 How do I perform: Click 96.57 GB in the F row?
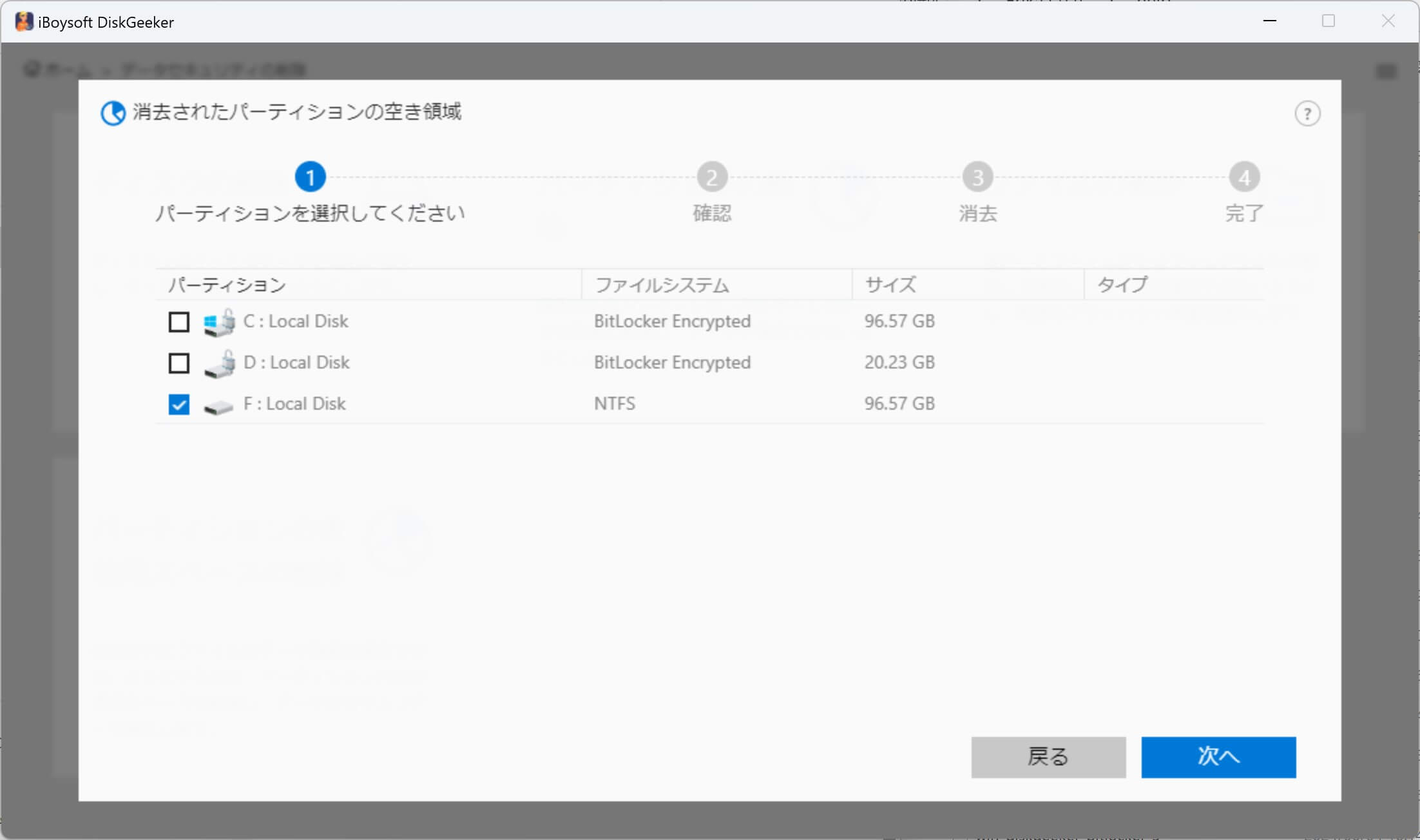[899, 404]
